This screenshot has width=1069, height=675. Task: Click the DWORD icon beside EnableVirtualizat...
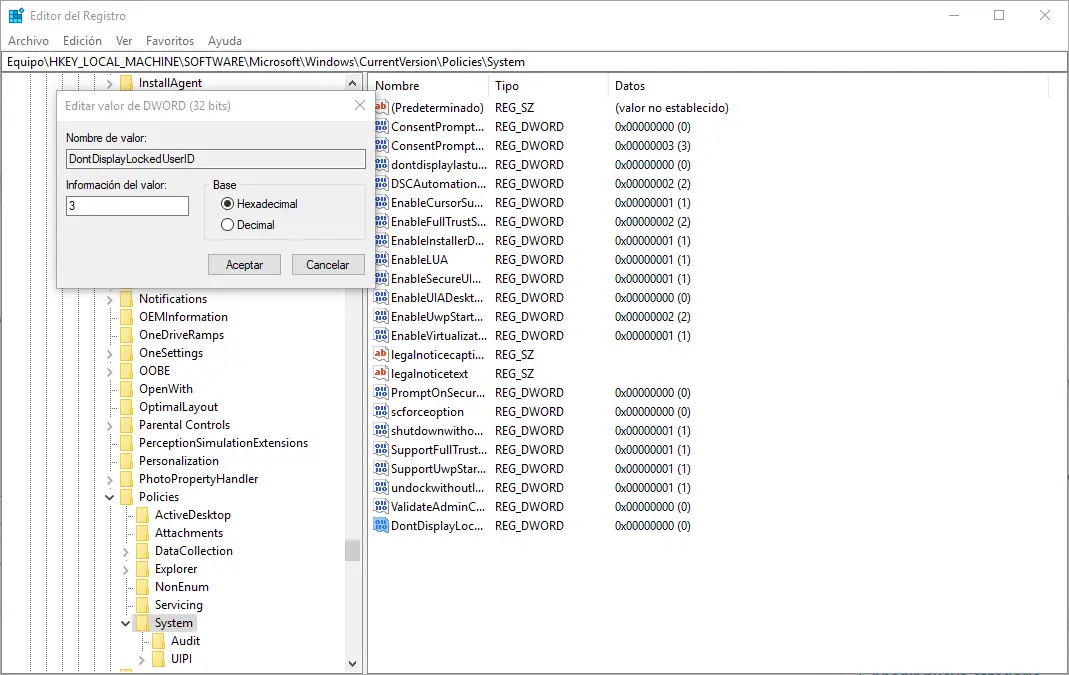(x=381, y=335)
